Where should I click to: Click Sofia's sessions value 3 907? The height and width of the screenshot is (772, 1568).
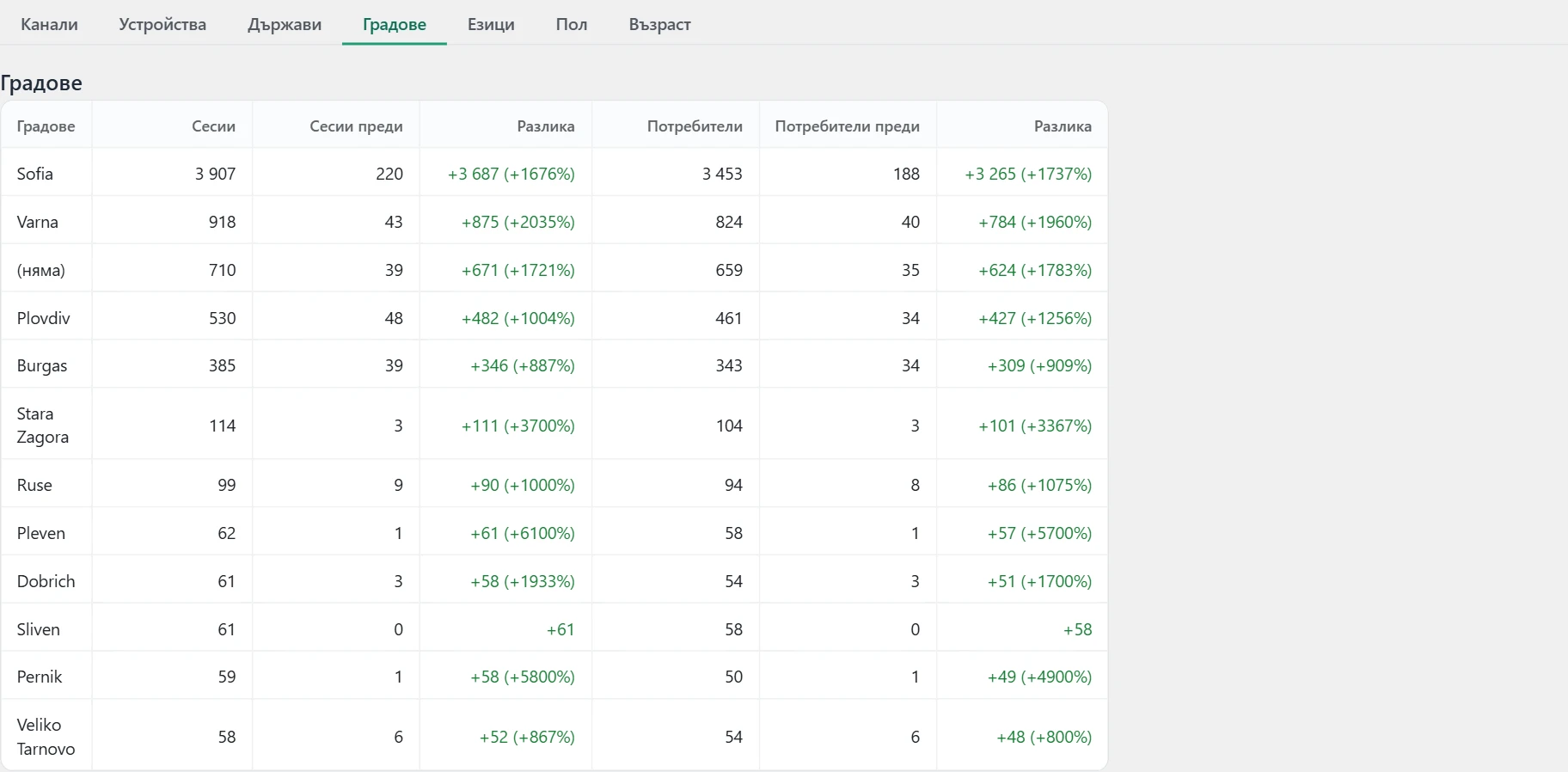pos(215,174)
